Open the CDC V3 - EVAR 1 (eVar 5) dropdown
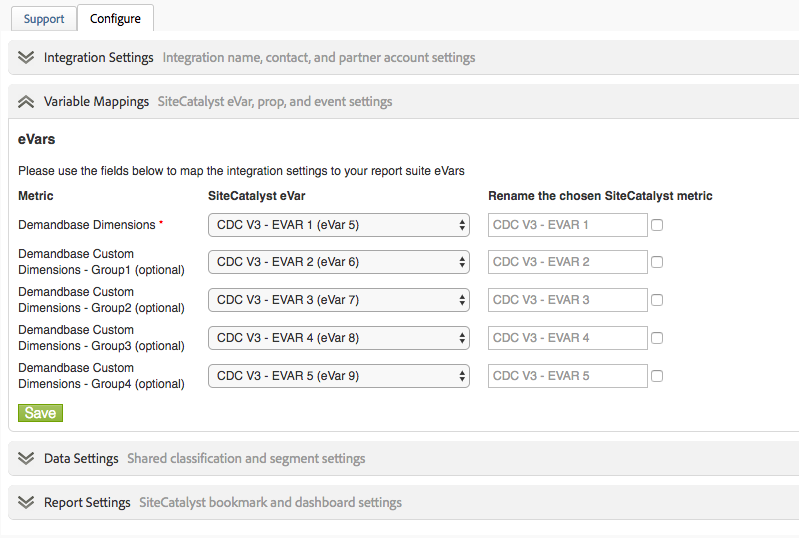The image size is (799, 538). click(x=338, y=225)
